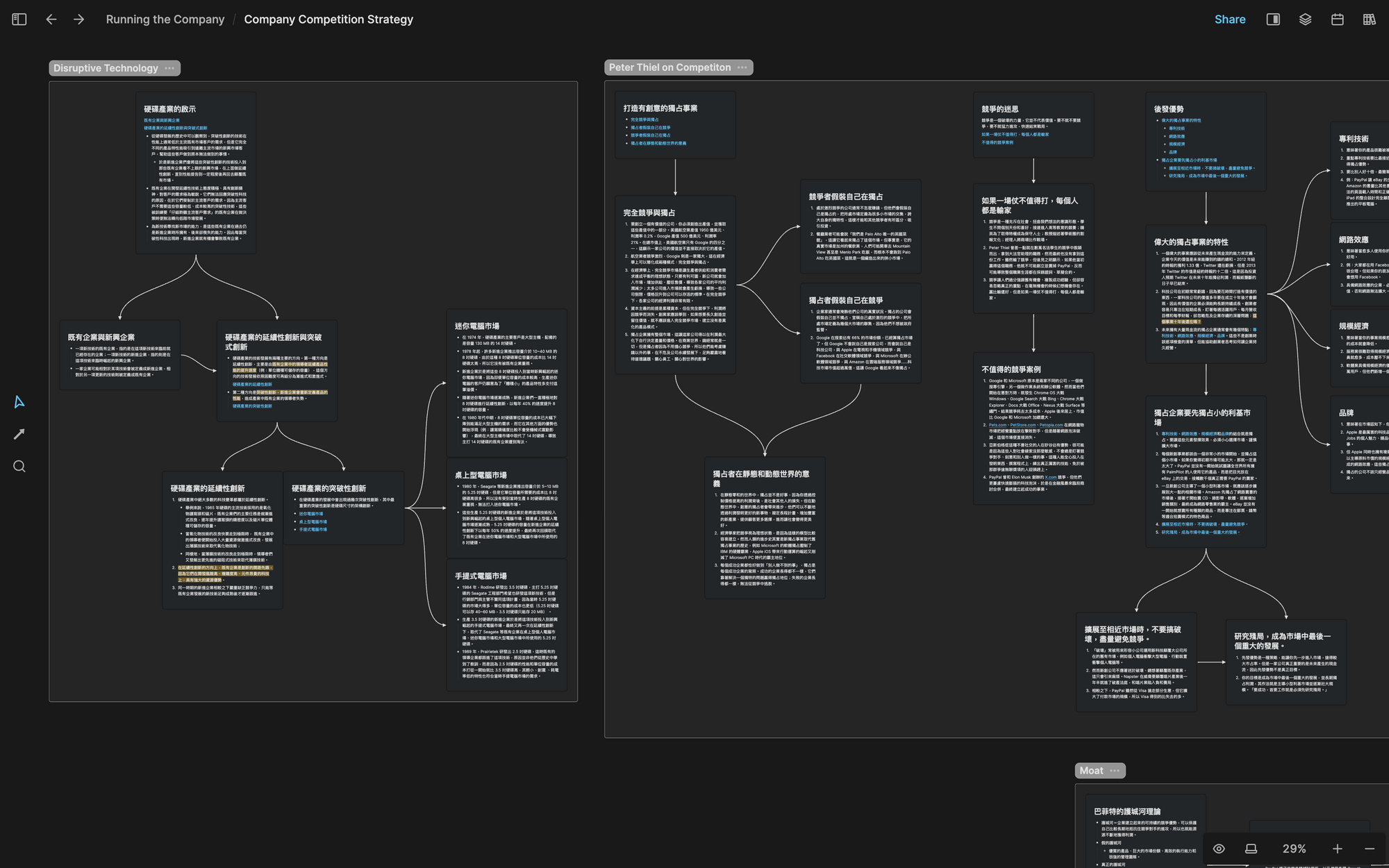The height and width of the screenshot is (868, 1389).
Task: Toggle the eye visibility icon
Action: (1219, 849)
